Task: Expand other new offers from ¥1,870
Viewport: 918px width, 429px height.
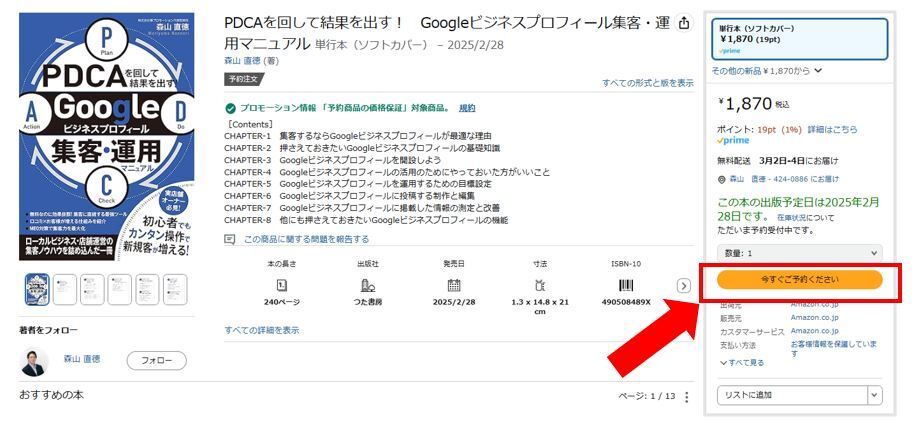Action: 767,71
